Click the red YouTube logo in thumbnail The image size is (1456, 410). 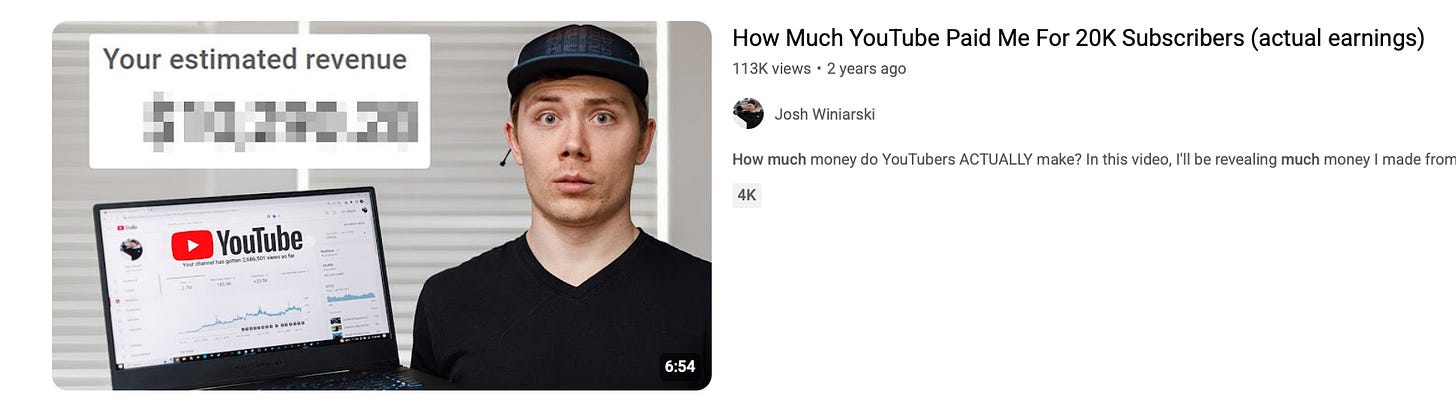(192, 245)
